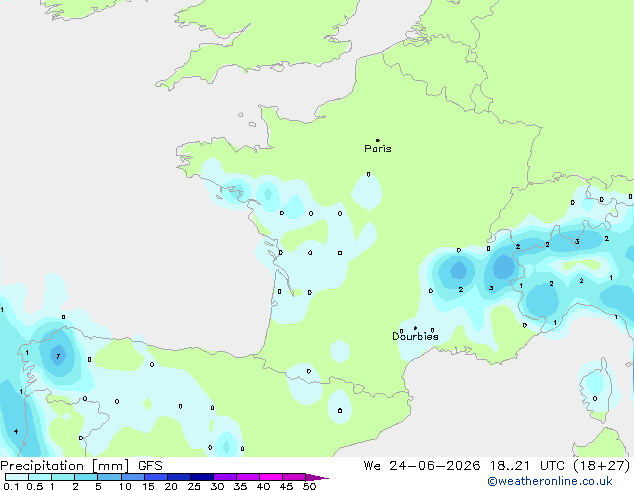Click the '(18+27)' forecast offset text
The height and width of the screenshot is (490, 634).
click(602, 466)
